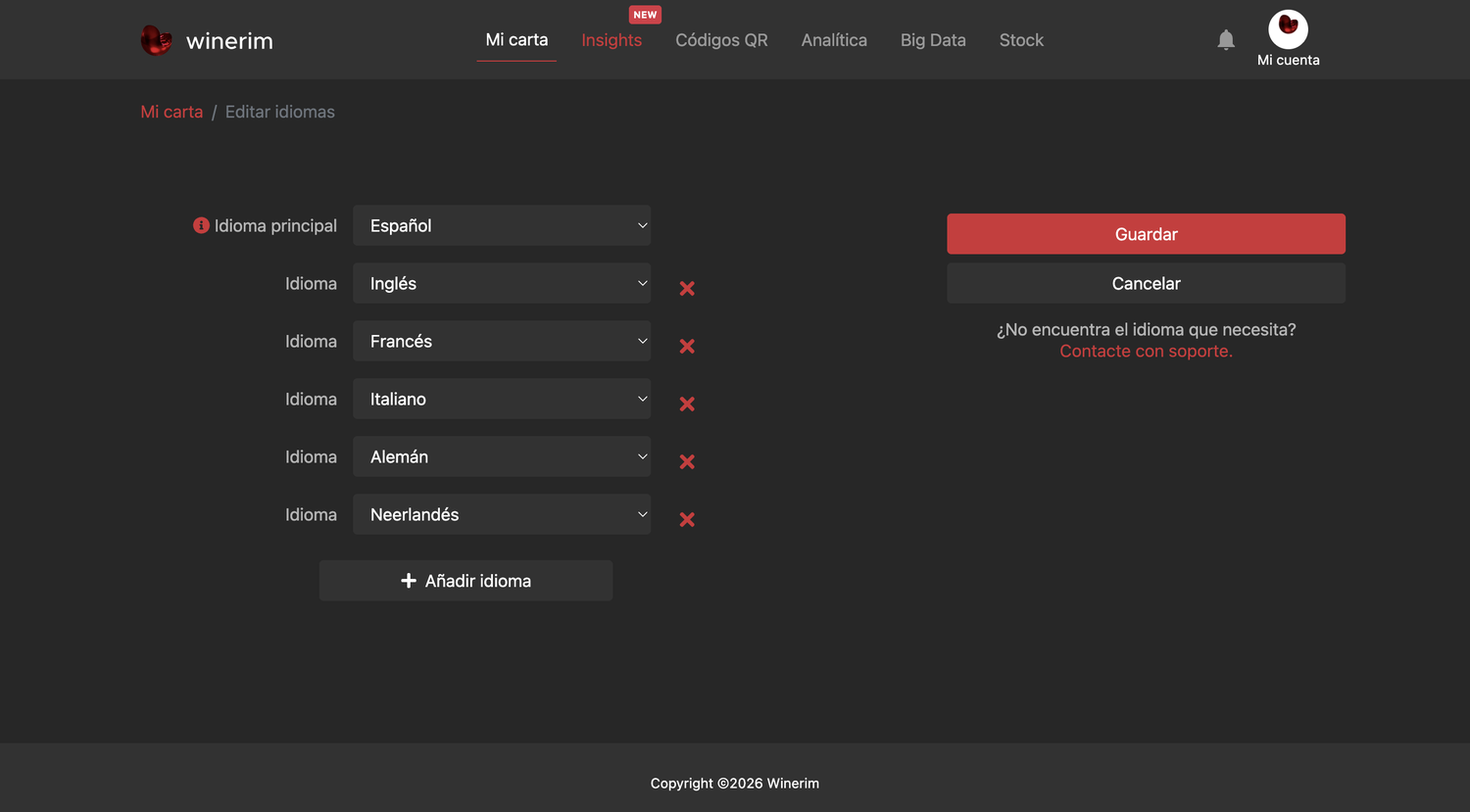Click the Winerim logo icon
Screen dimensions: 1470x812
click(x=157, y=40)
